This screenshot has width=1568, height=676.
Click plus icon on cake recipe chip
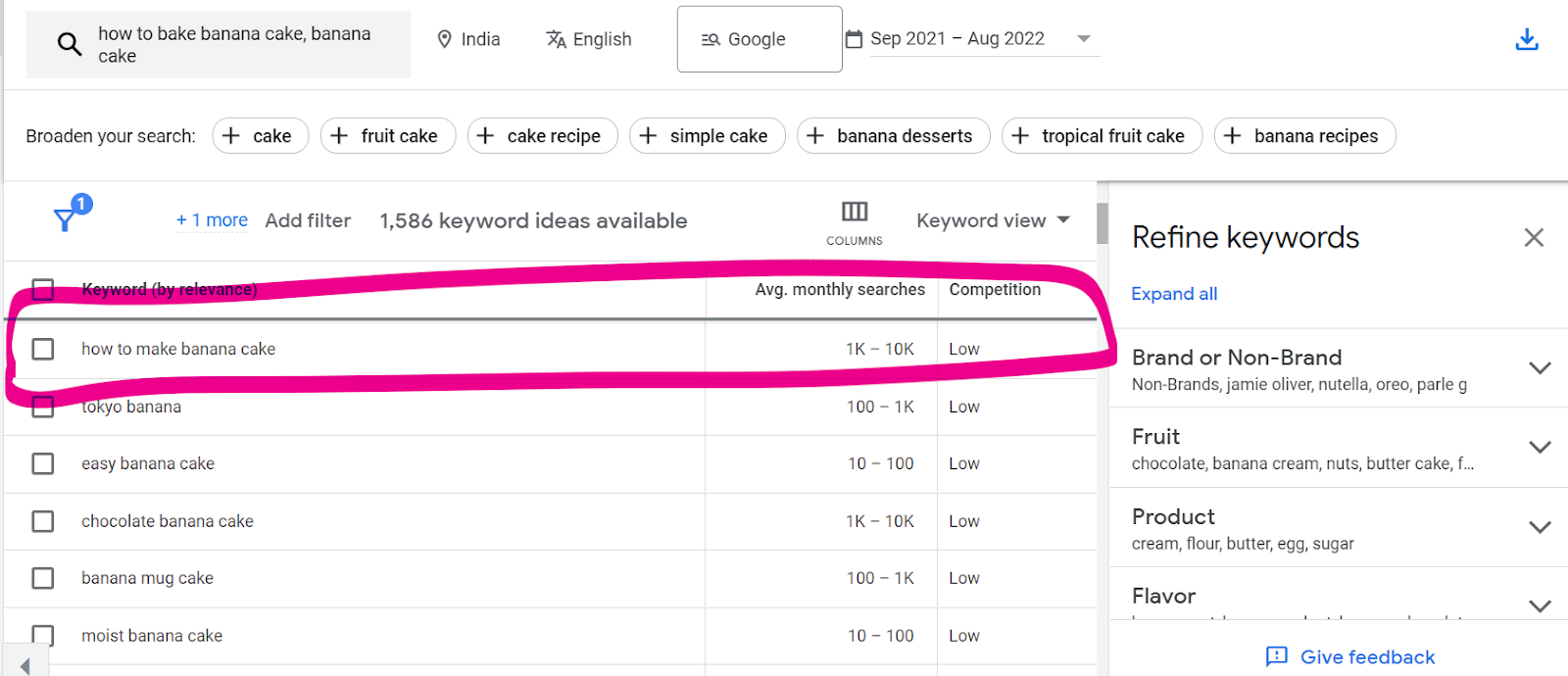click(485, 135)
